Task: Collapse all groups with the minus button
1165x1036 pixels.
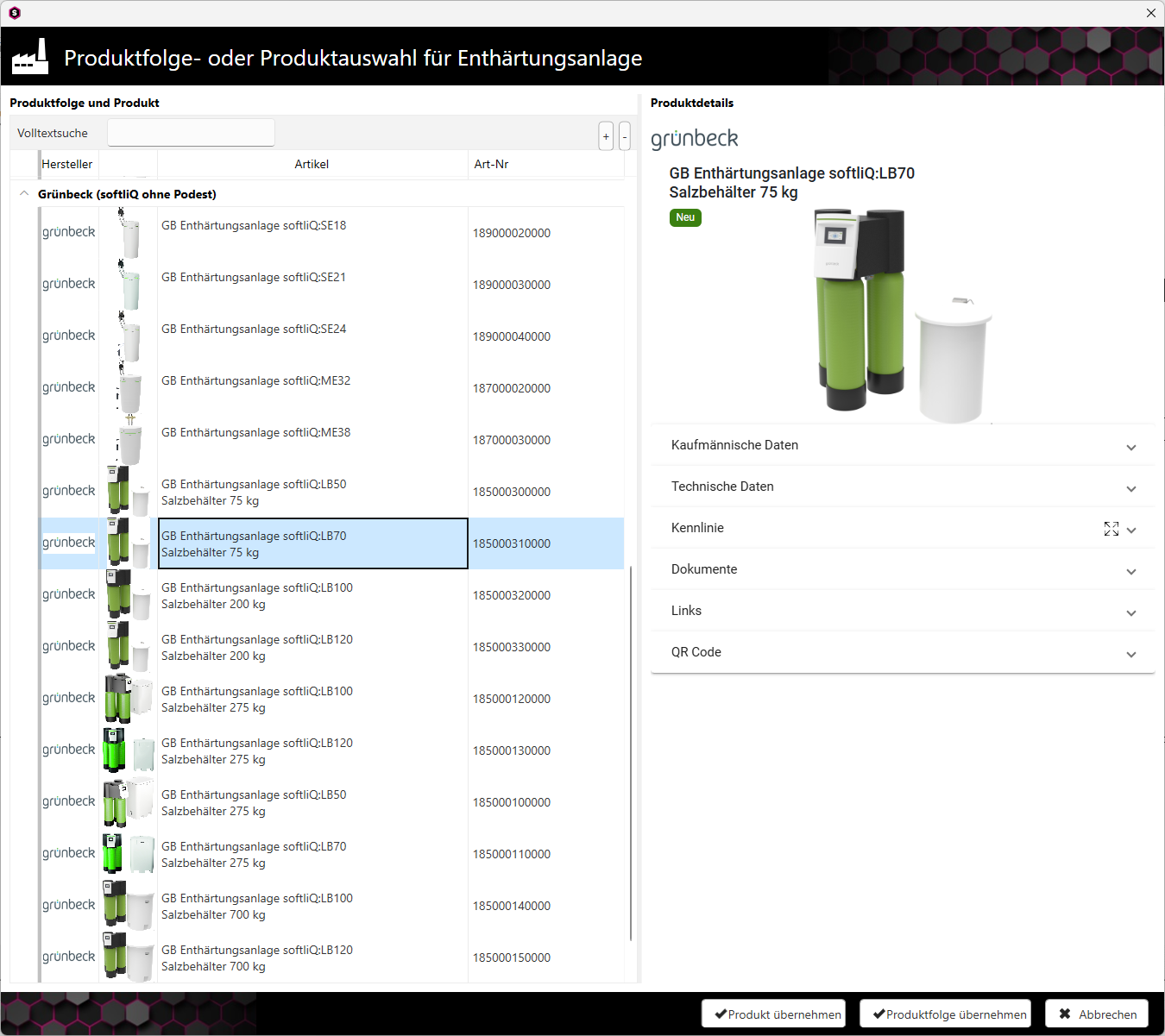Action: pos(625,136)
